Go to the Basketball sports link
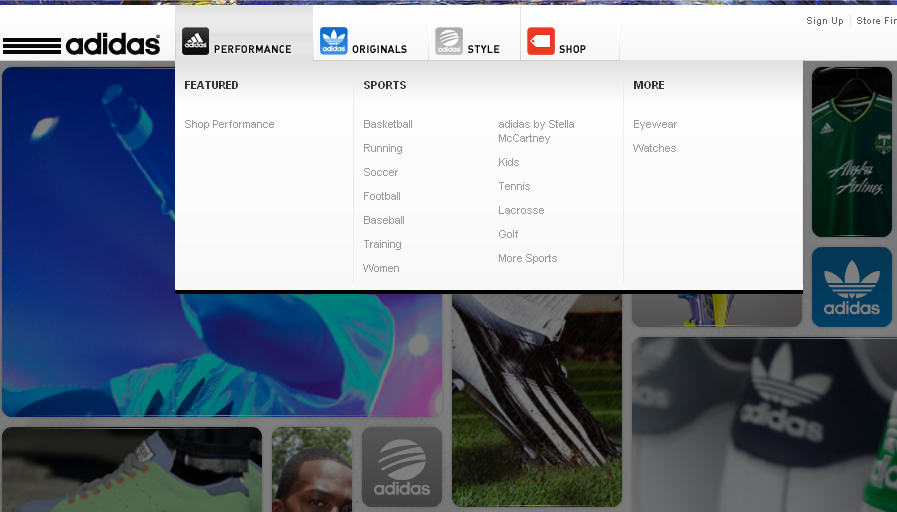 coord(388,124)
